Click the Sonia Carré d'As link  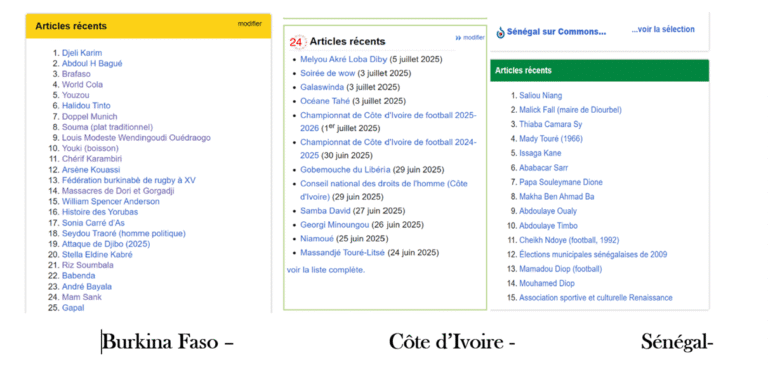pyautogui.click(x=93, y=222)
